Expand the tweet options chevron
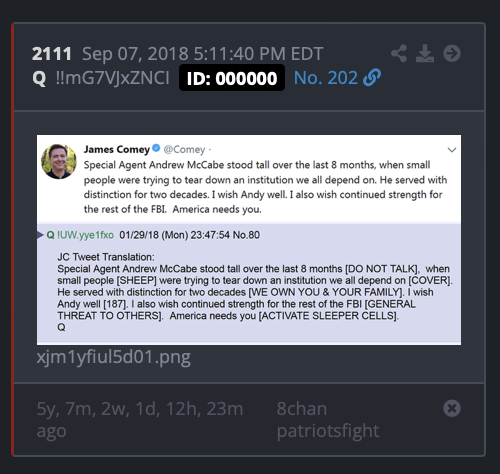This screenshot has height=474, width=500. tap(452, 150)
